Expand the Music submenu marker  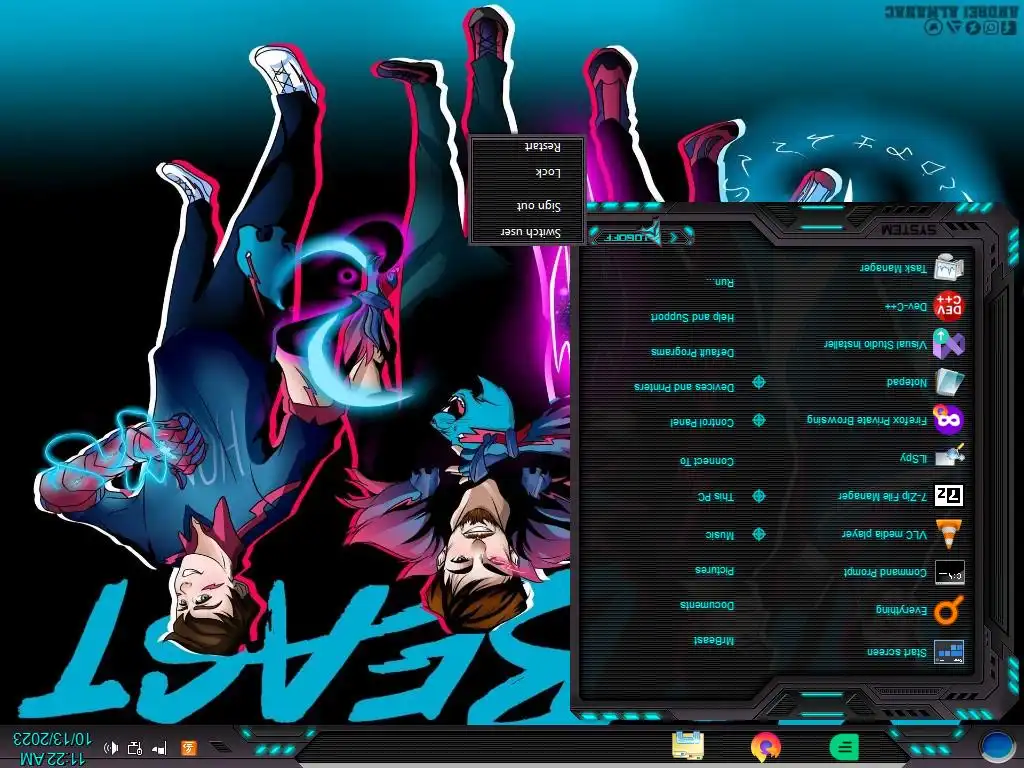click(x=758, y=534)
